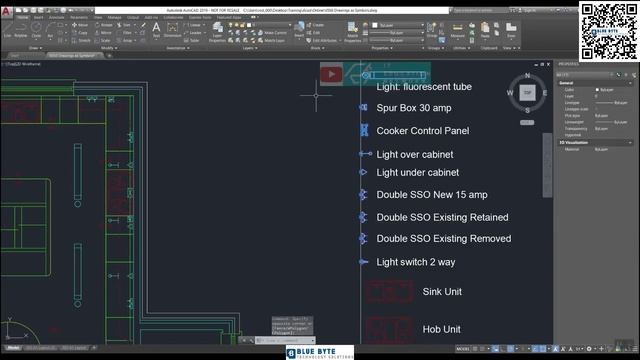Viewport: 640px width, 360px height.
Task: Select the Dimension tool
Action: [173, 30]
